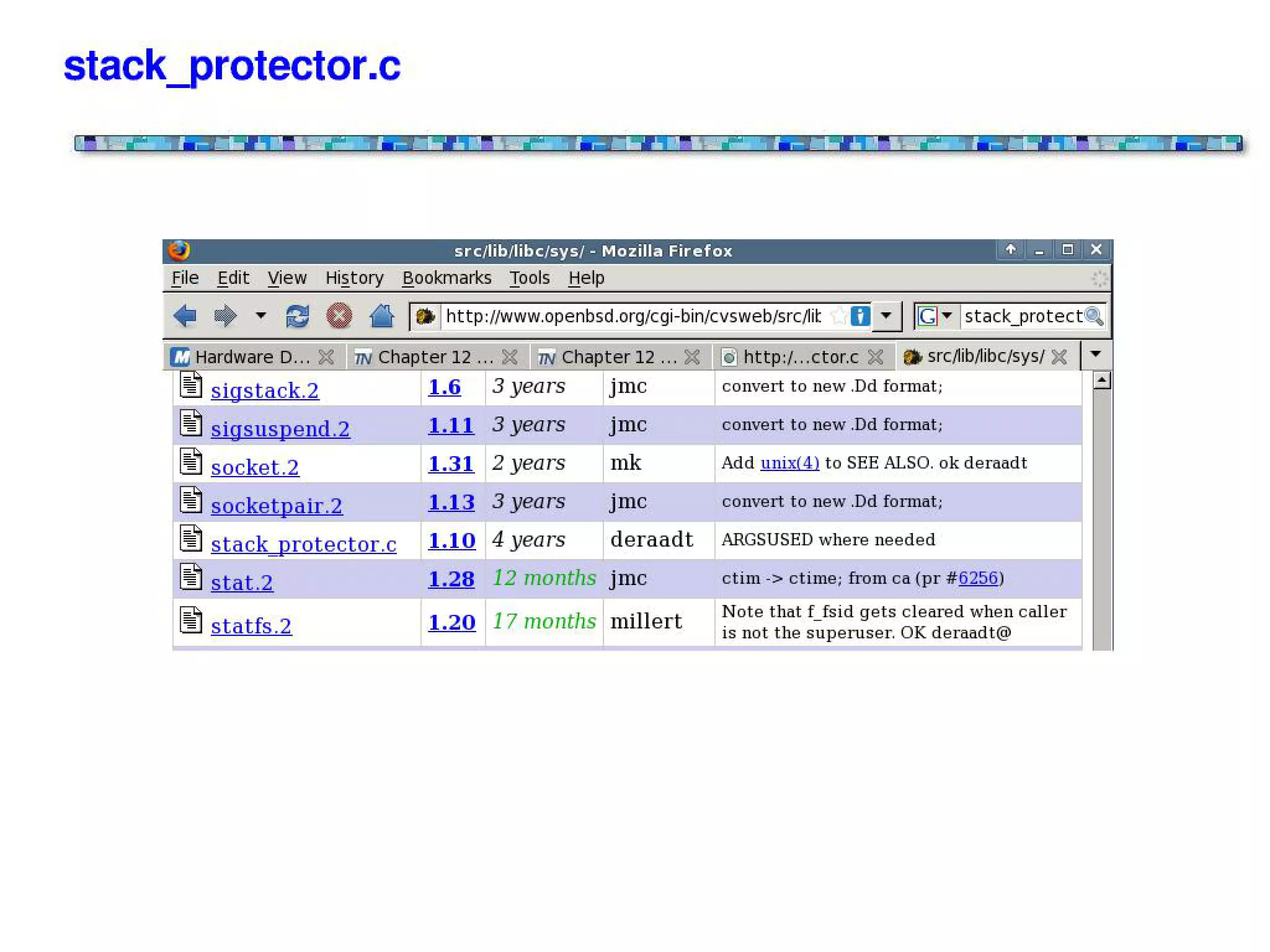The width and height of the screenshot is (1270, 952).
Task: Click the up-arrow shade button in the title bar
Action: point(1011,249)
